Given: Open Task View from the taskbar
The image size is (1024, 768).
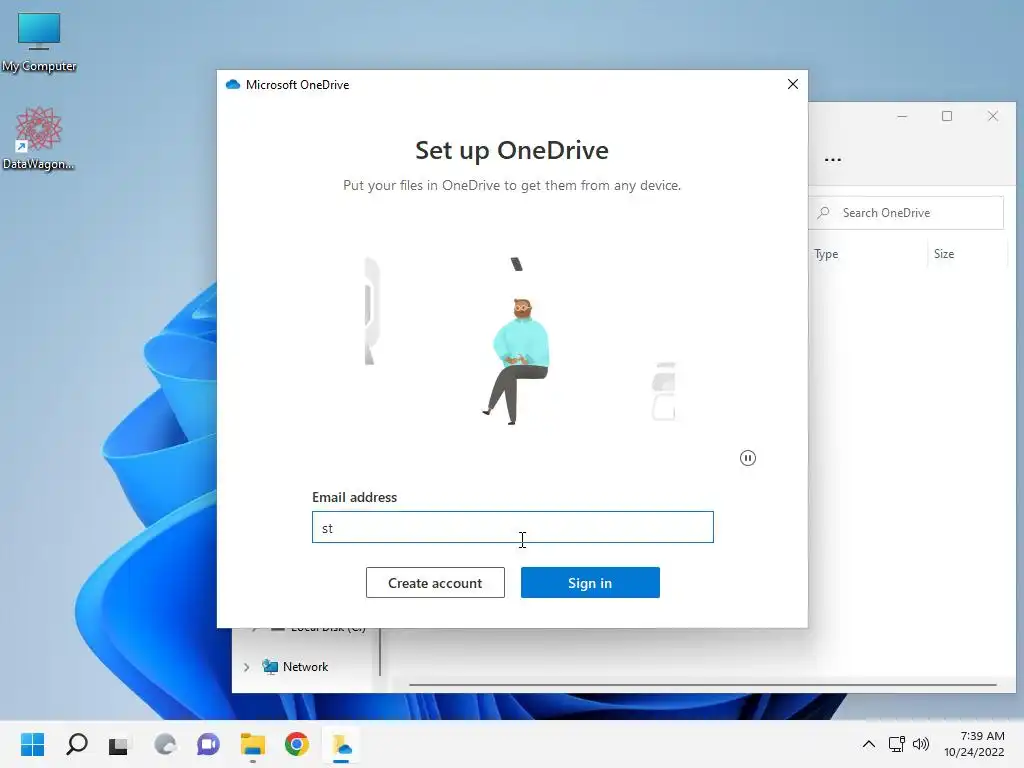Looking at the screenshot, I should pos(119,744).
